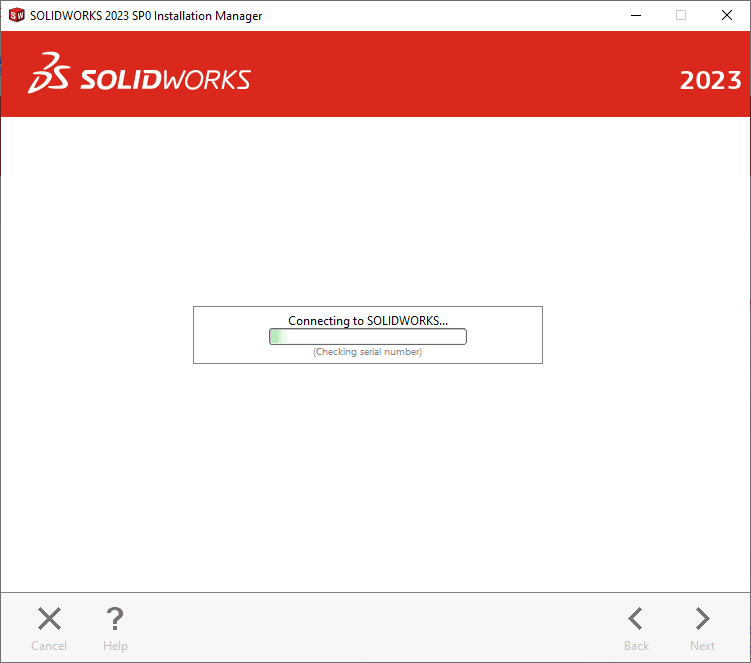The height and width of the screenshot is (663, 751).
Task: Click the Connecting to SOLIDWORKS progress bar
Action: click(x=368, y=336)
